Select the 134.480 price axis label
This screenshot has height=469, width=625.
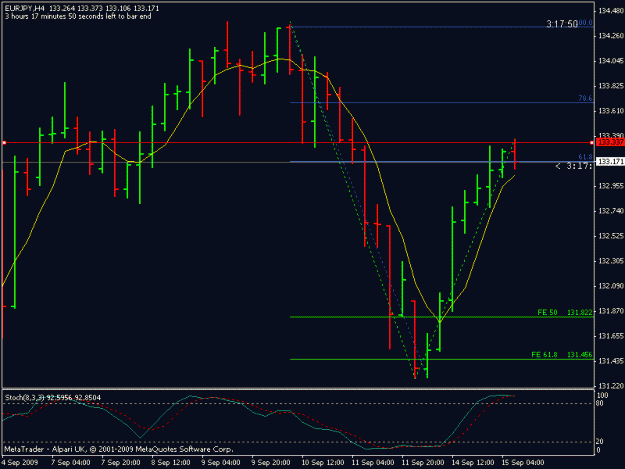(x=611, y=11)
